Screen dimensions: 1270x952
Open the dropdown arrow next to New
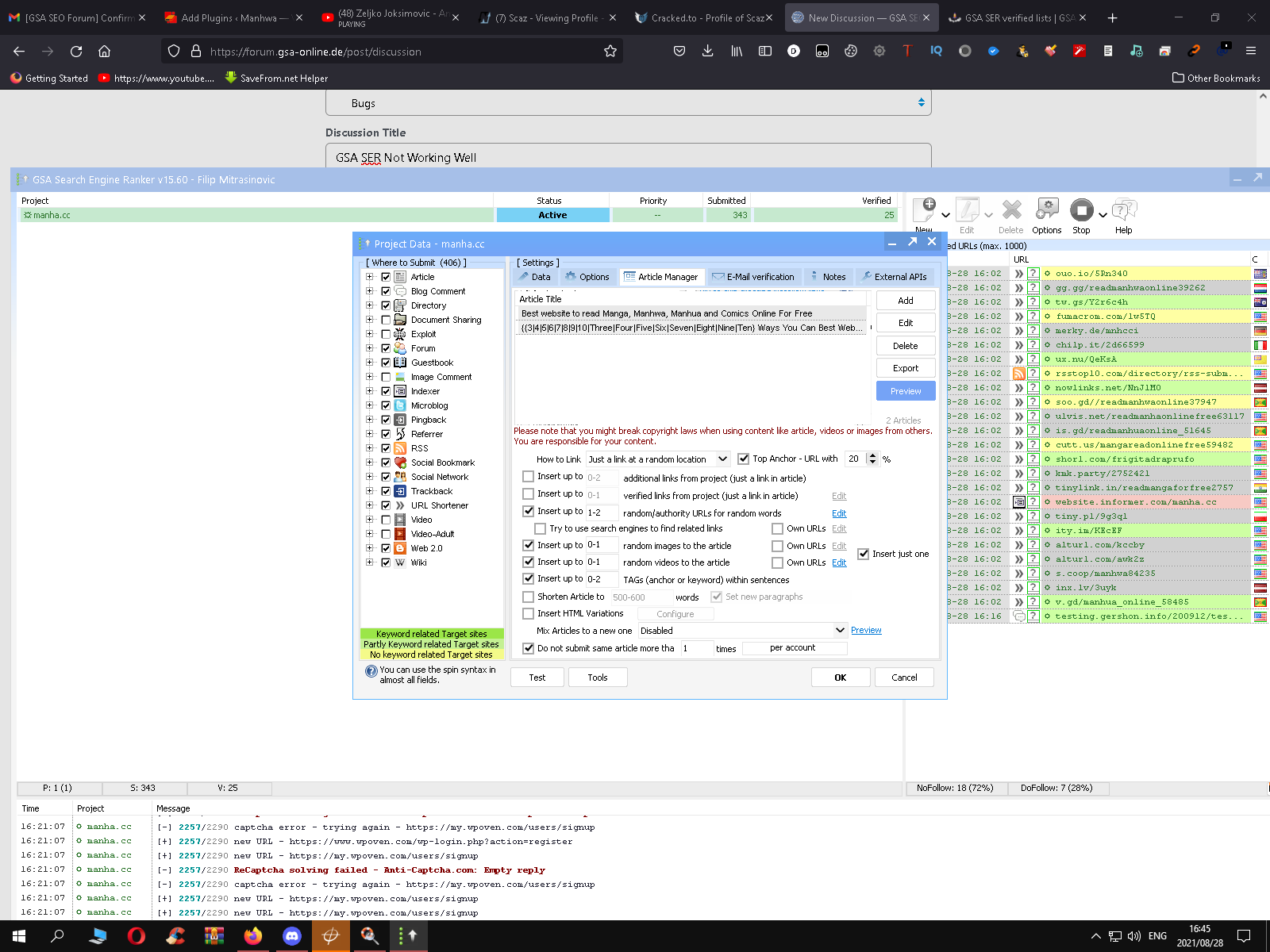click(945, 214)
